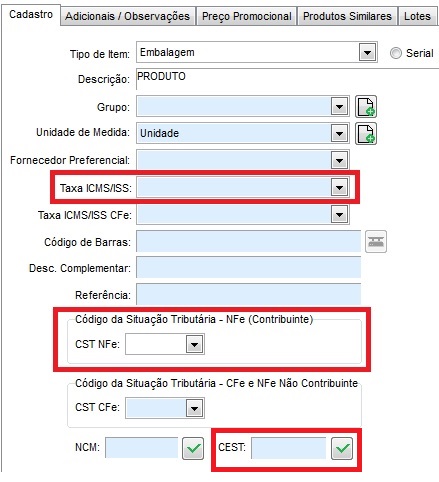
Task: Expand the Grupo dropdown list
Action: [x=339, y=107]
